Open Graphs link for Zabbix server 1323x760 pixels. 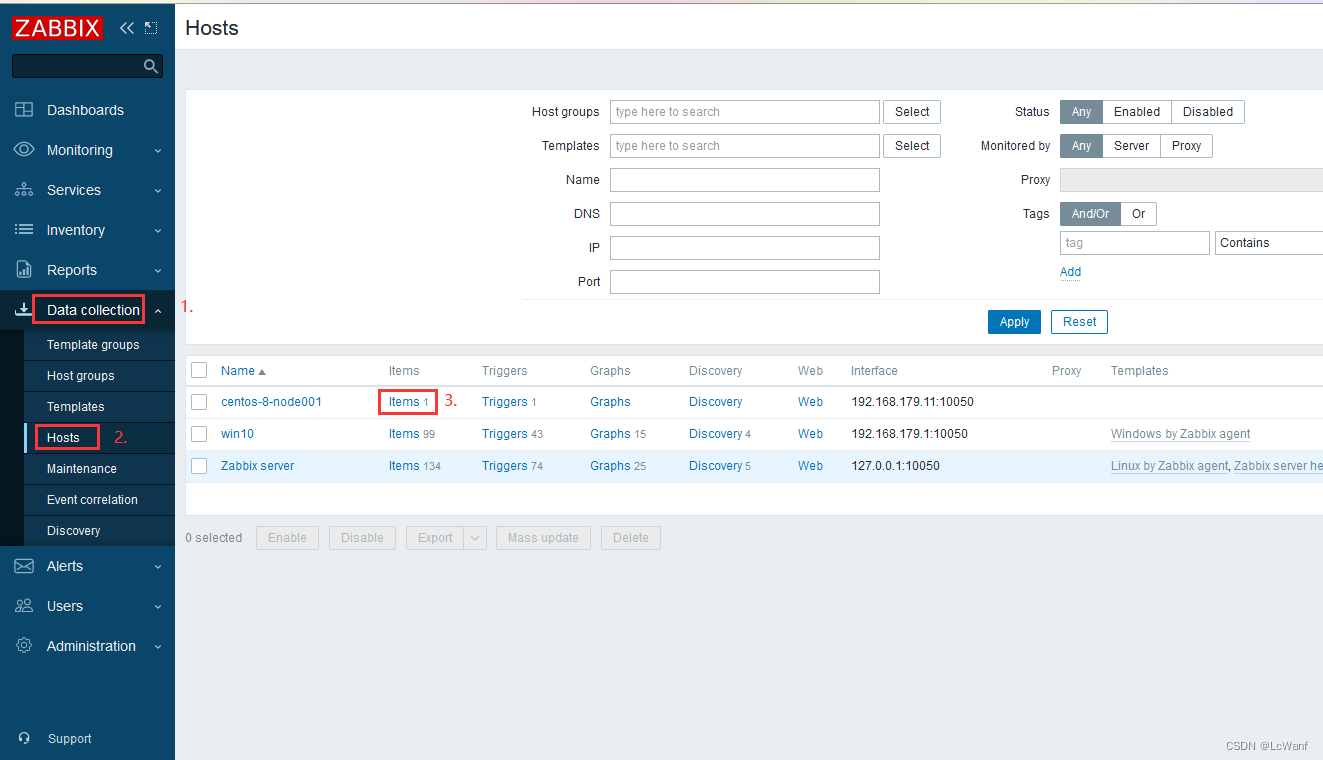[x=610, y=466]
